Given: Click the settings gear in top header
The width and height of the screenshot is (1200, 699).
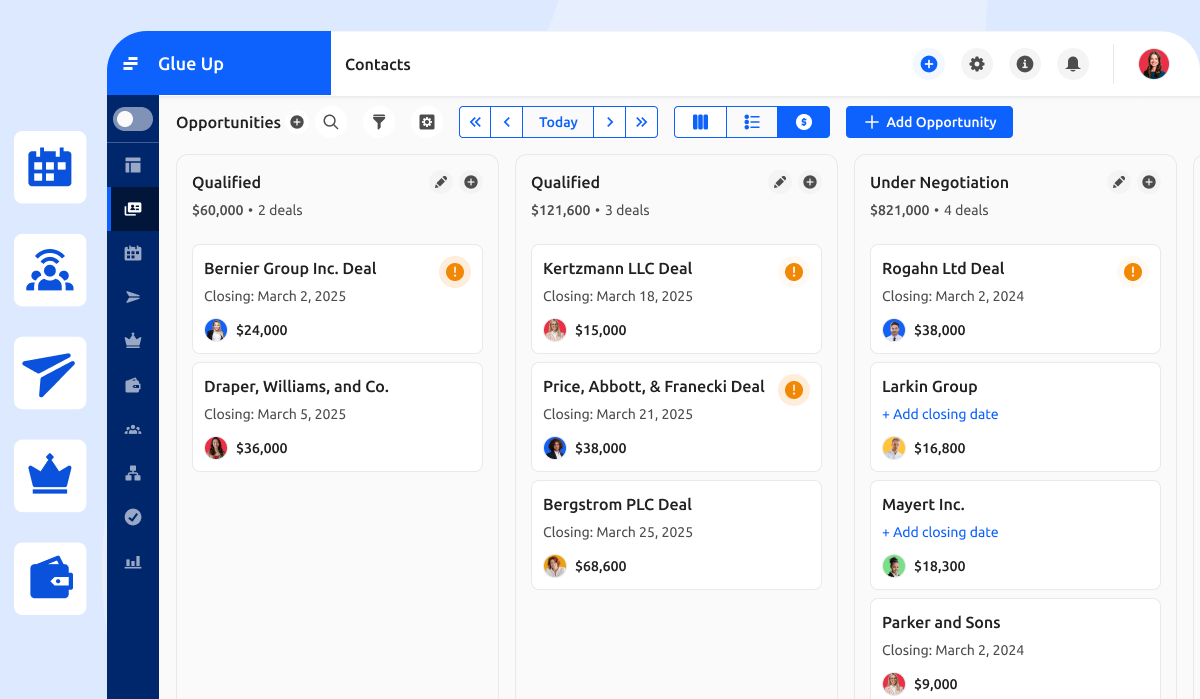Looking at the screenshot, I should point(977,64).
